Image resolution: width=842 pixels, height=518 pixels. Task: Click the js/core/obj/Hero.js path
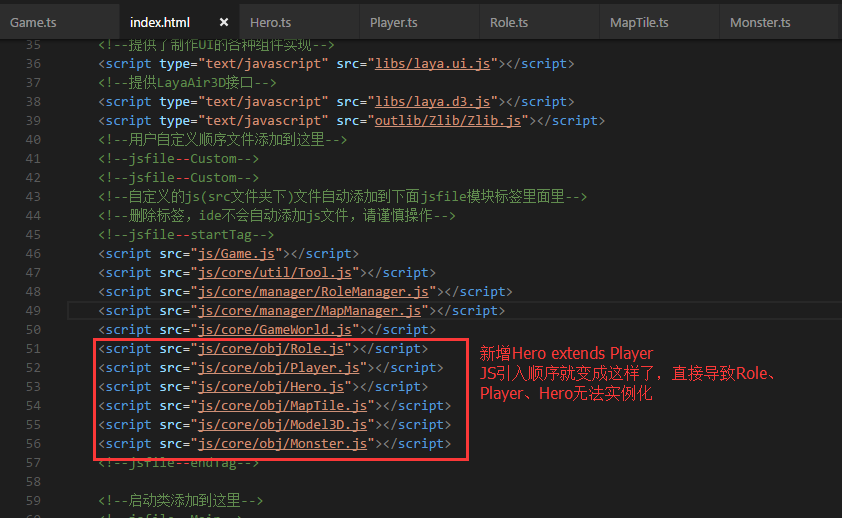pos(273,387)
